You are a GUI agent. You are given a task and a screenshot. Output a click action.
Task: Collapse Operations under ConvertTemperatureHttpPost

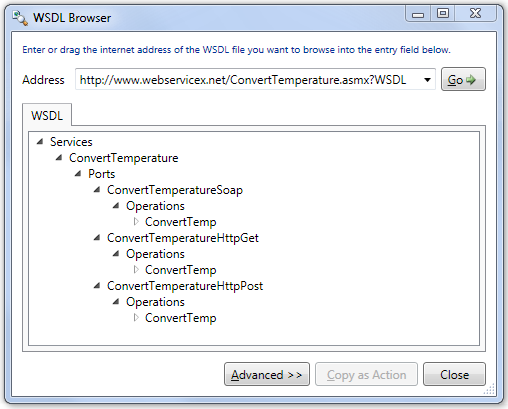[x=116, y=302]
